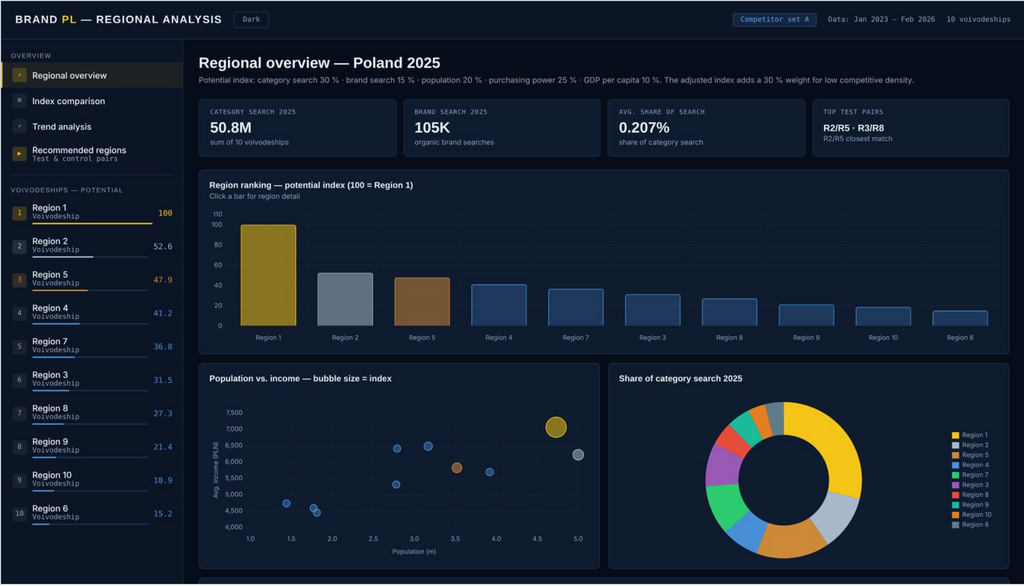Click the Region 8 bar in ranking chart
Screen dimensions: 1024x586
click(729, 312)
